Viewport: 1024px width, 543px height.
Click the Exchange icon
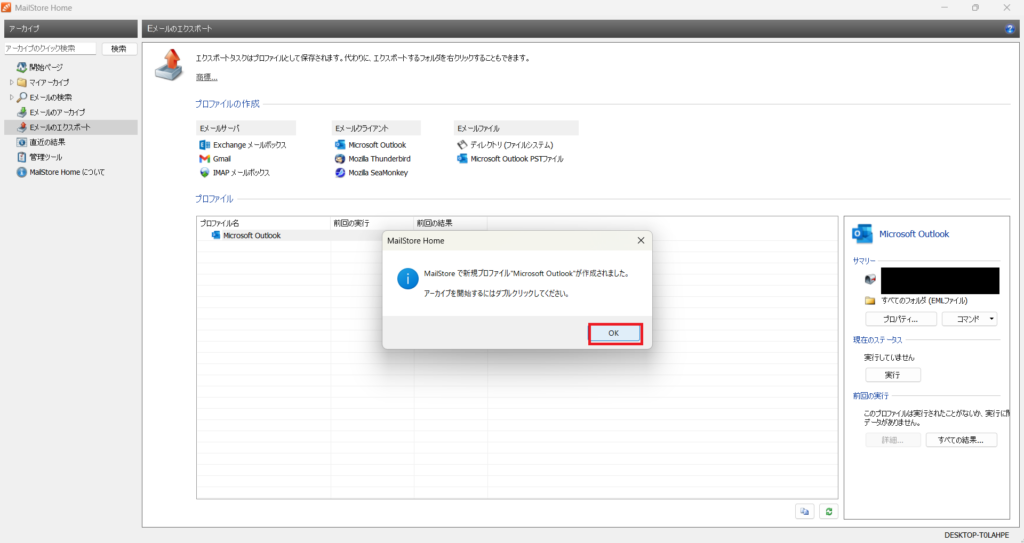point(204,145)
